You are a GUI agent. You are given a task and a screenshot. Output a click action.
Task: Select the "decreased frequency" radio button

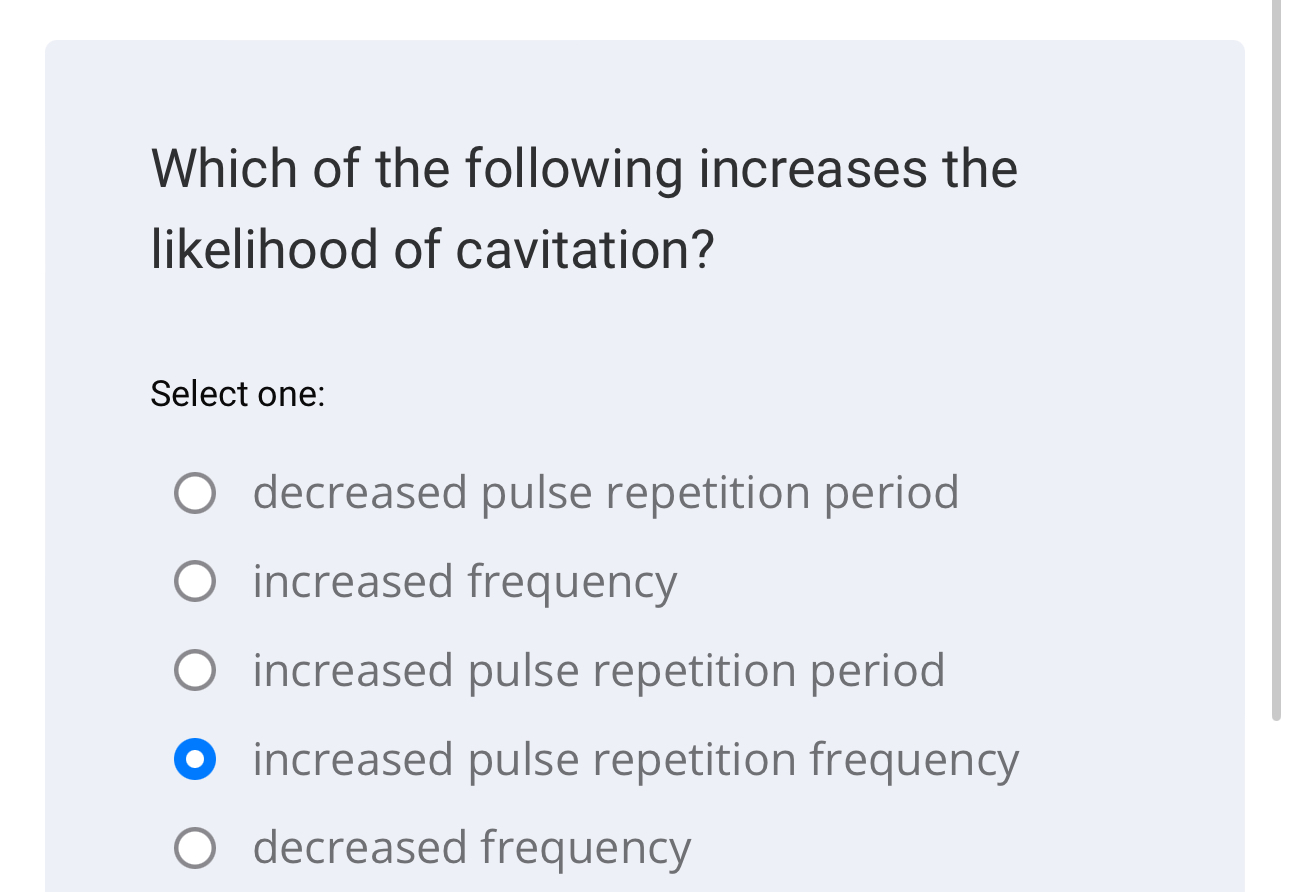(194, 848)
